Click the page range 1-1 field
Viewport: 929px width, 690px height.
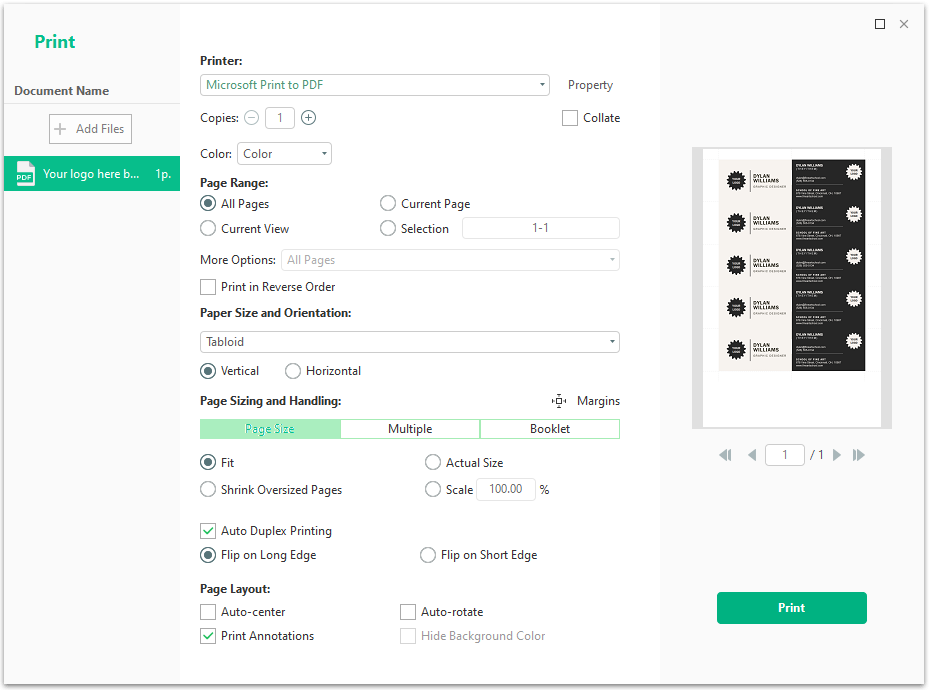pyautogui.click(x=541, y=228)
